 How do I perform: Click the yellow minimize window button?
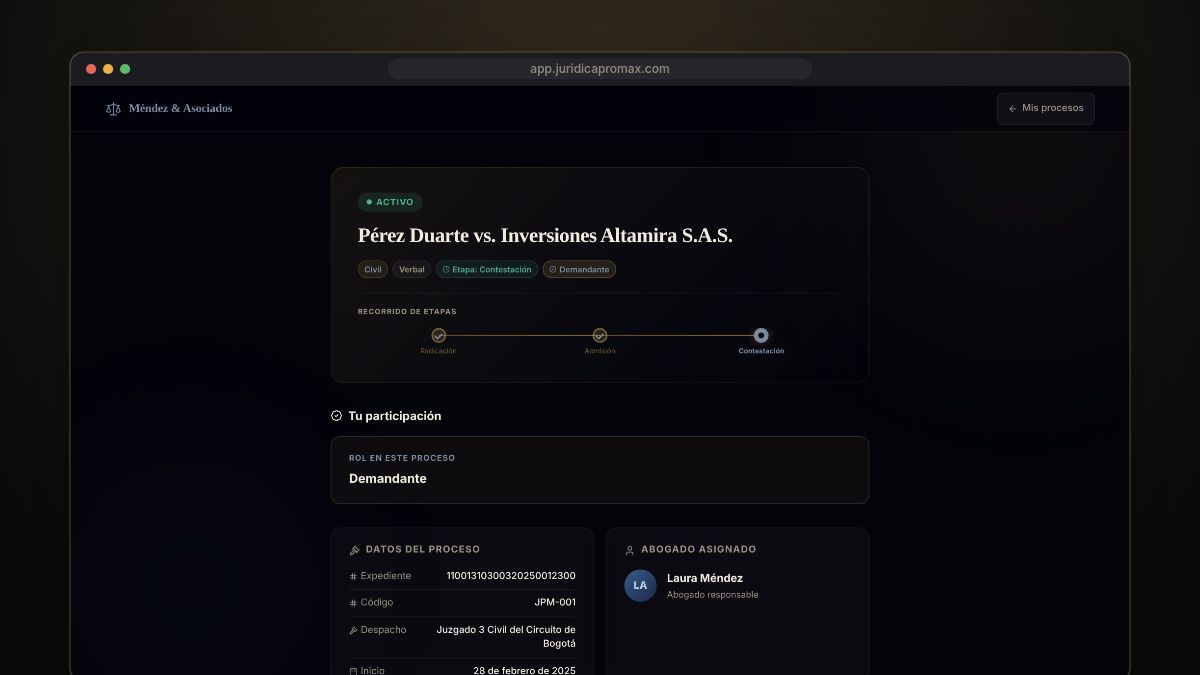108,69
